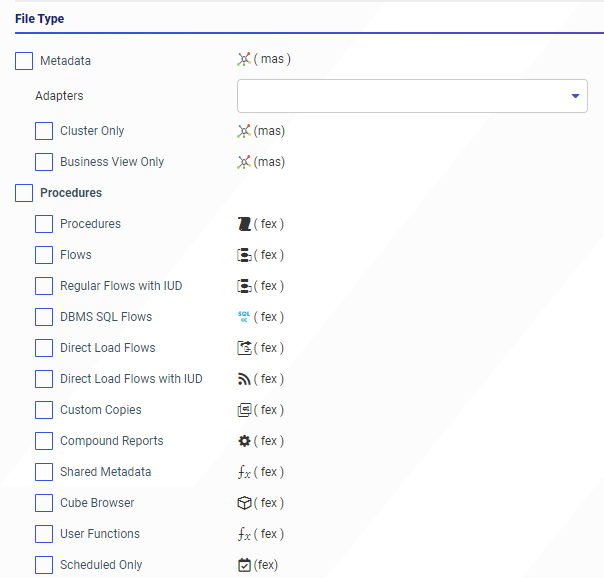Click the Direct Load Flows with IUD icon
The image size is (604, 578).
tap(244, 379)
